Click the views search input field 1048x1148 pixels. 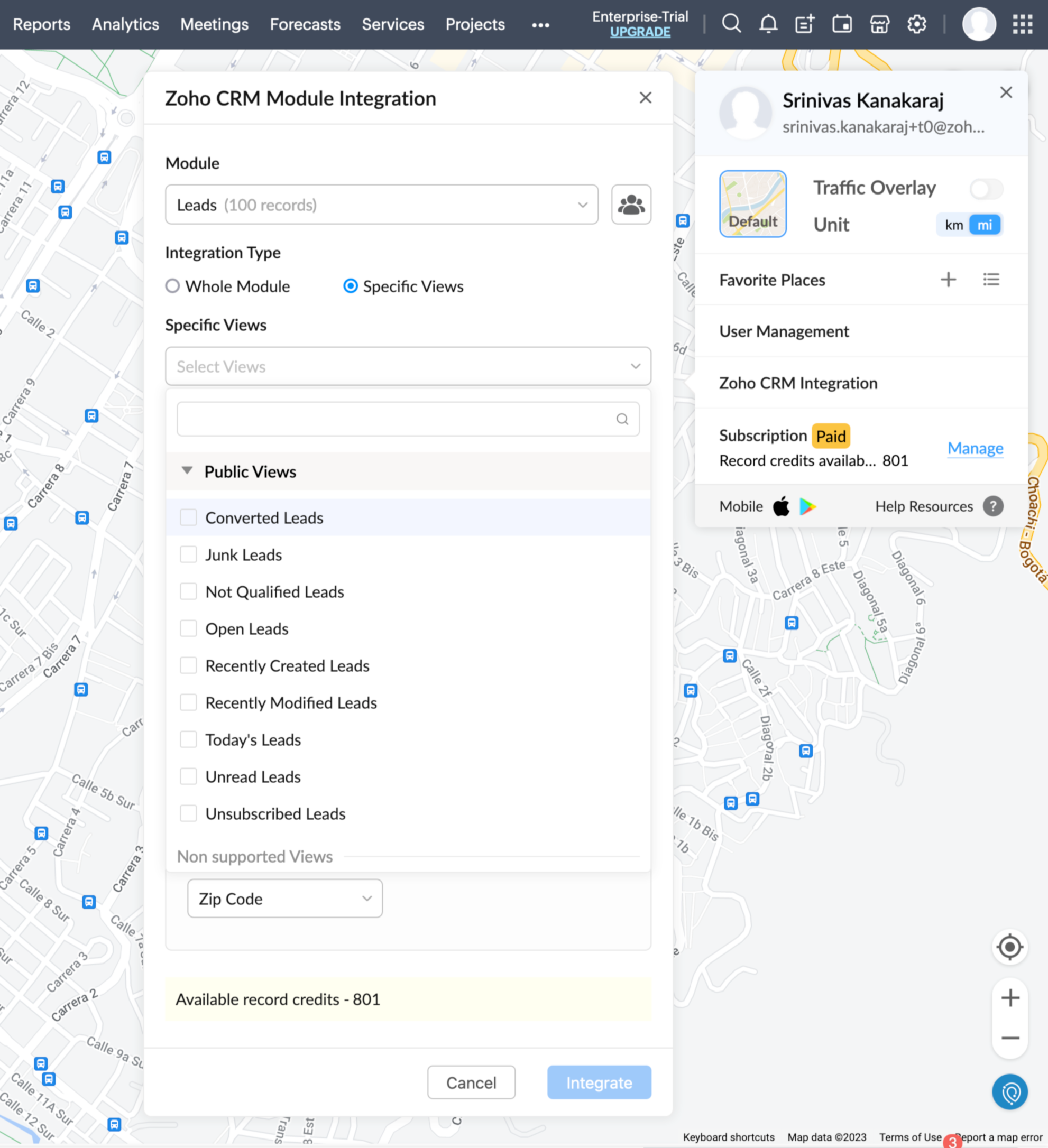tap(399, 419)
